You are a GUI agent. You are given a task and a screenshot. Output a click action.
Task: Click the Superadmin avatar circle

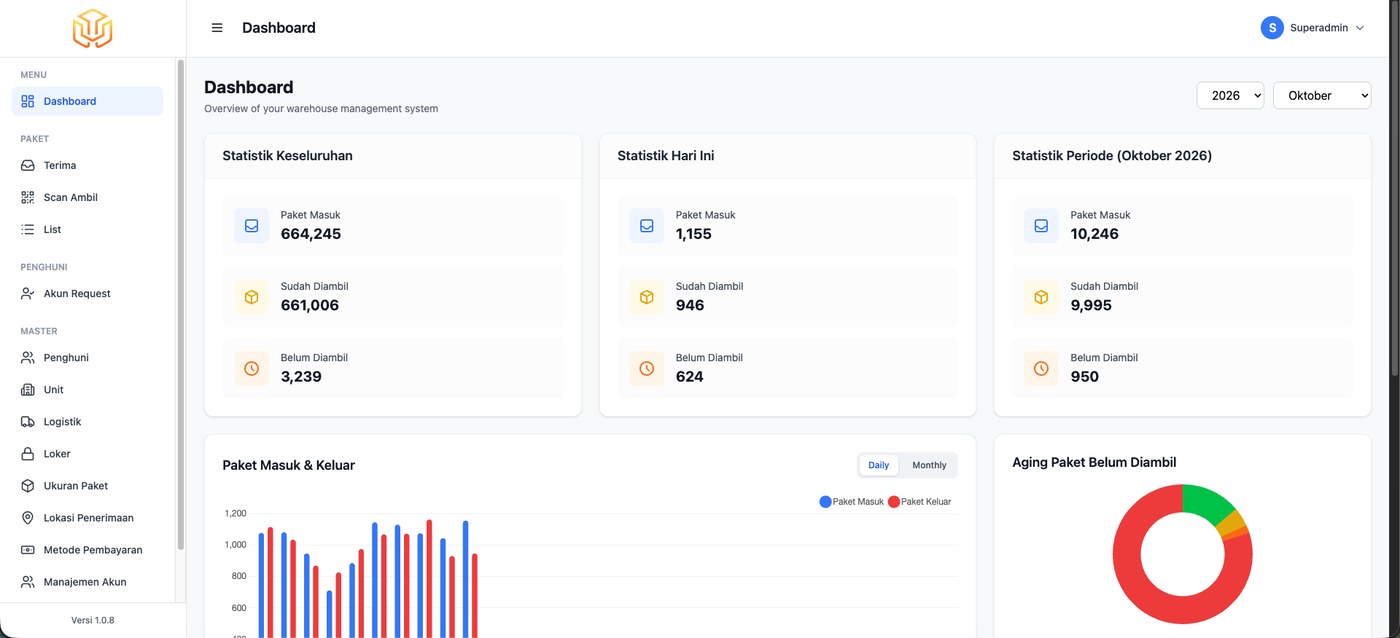pos(1272,28)
